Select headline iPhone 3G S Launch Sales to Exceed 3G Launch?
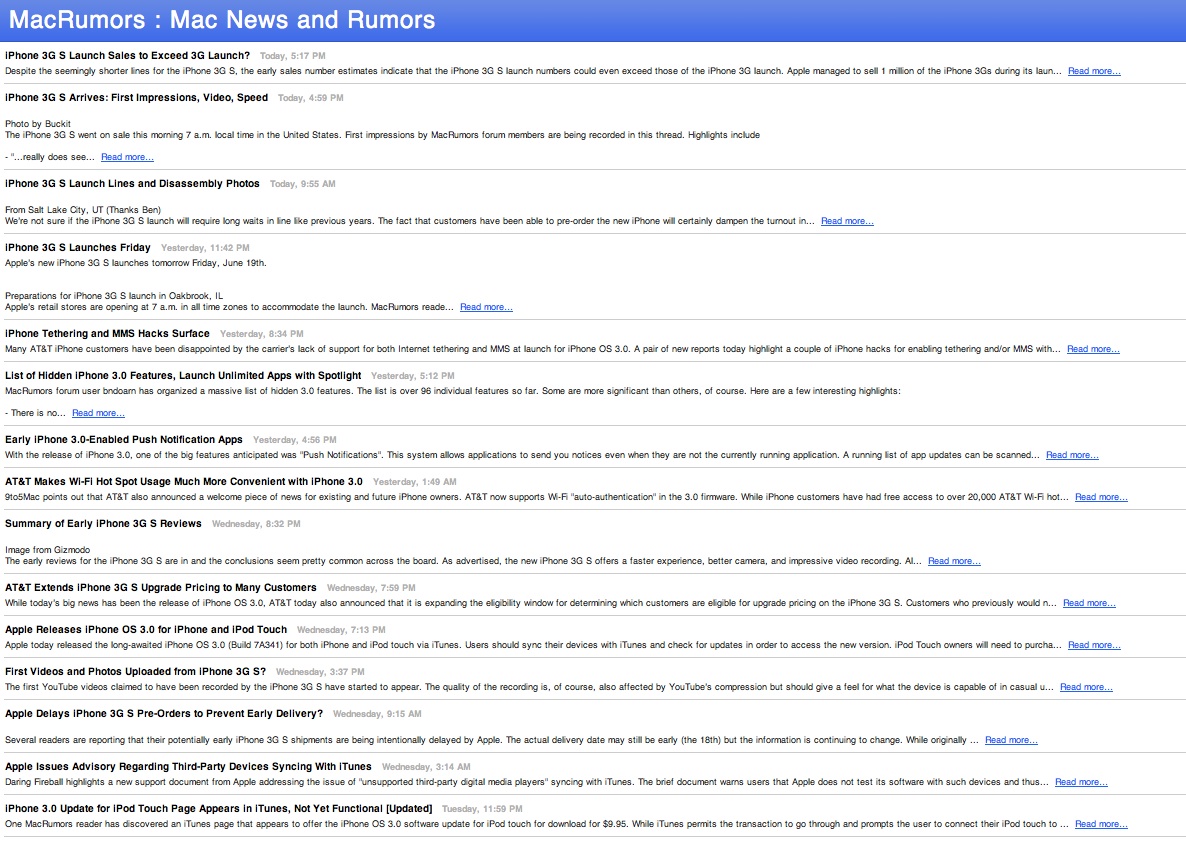 (x=127, y=56)
